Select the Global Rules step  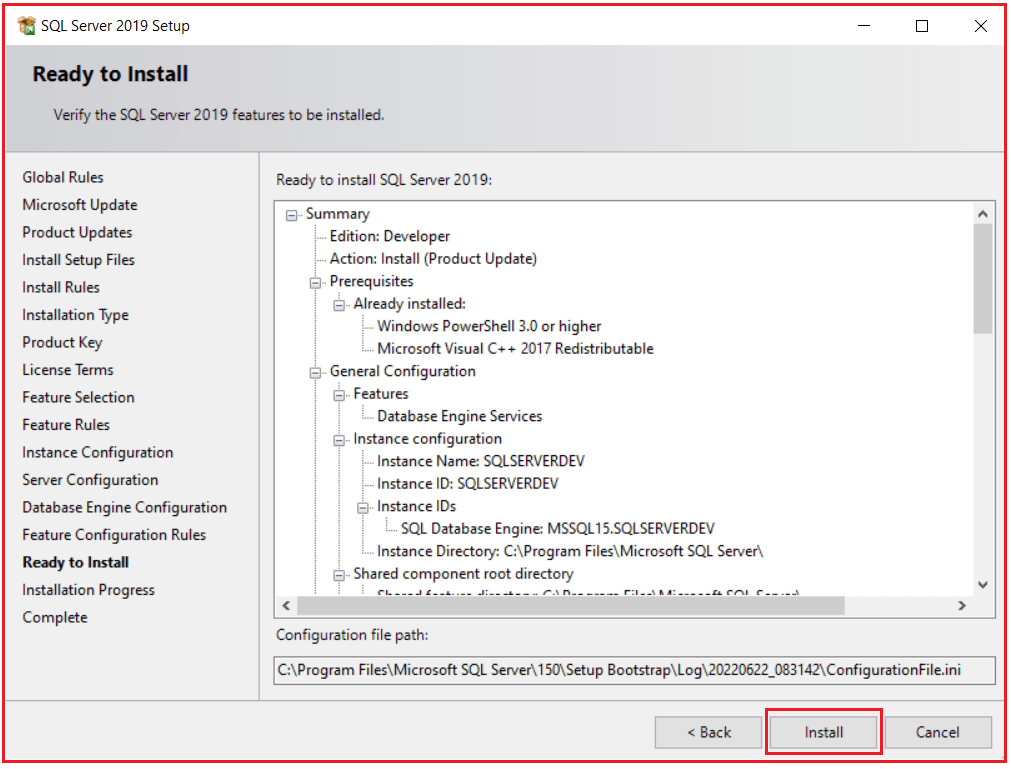point(63,177)
